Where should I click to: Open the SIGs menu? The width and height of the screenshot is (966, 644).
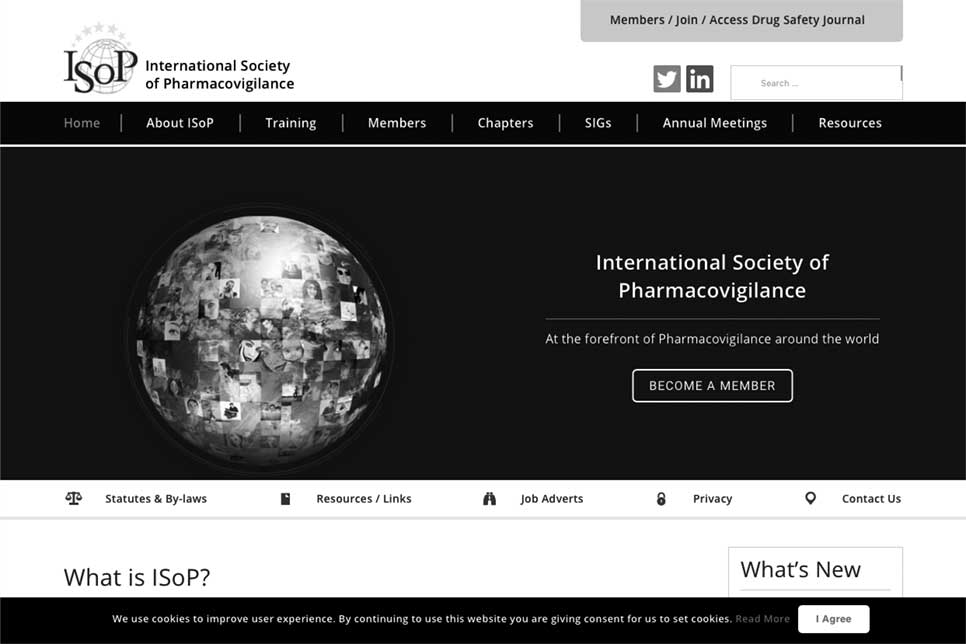tap(598, 123)
